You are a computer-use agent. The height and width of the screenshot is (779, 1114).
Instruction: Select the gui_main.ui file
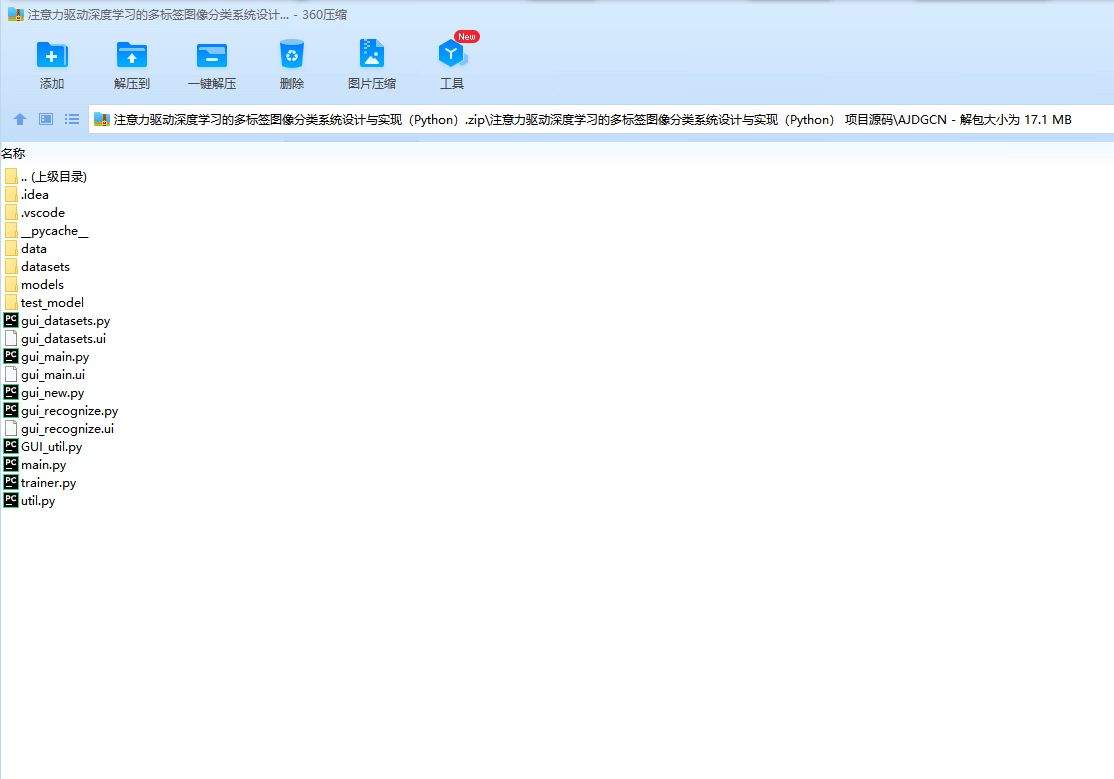pos(44,375)
